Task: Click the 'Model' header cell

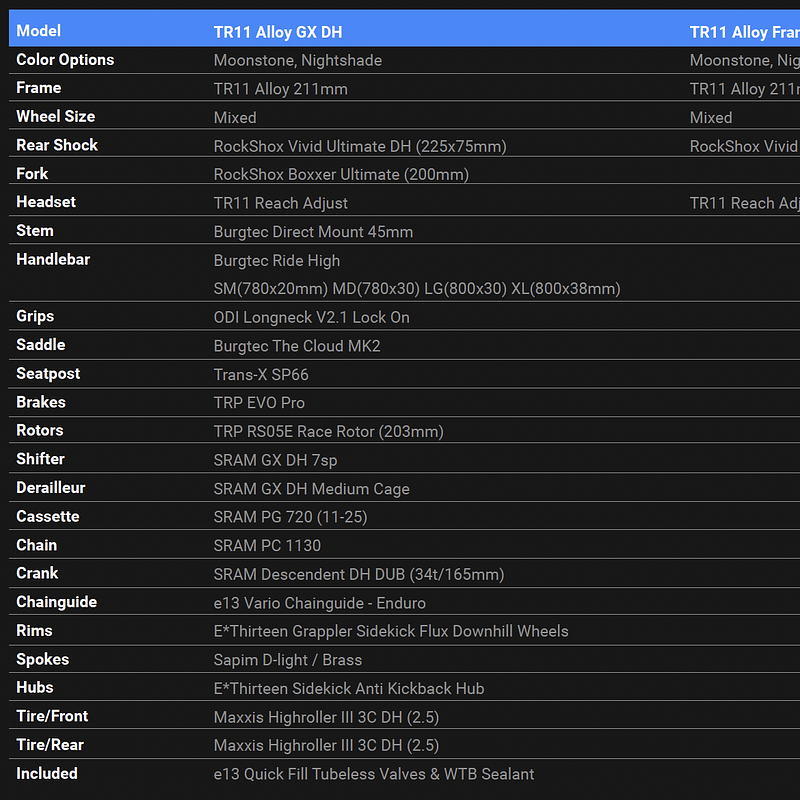Action: [x=38, y=31]
